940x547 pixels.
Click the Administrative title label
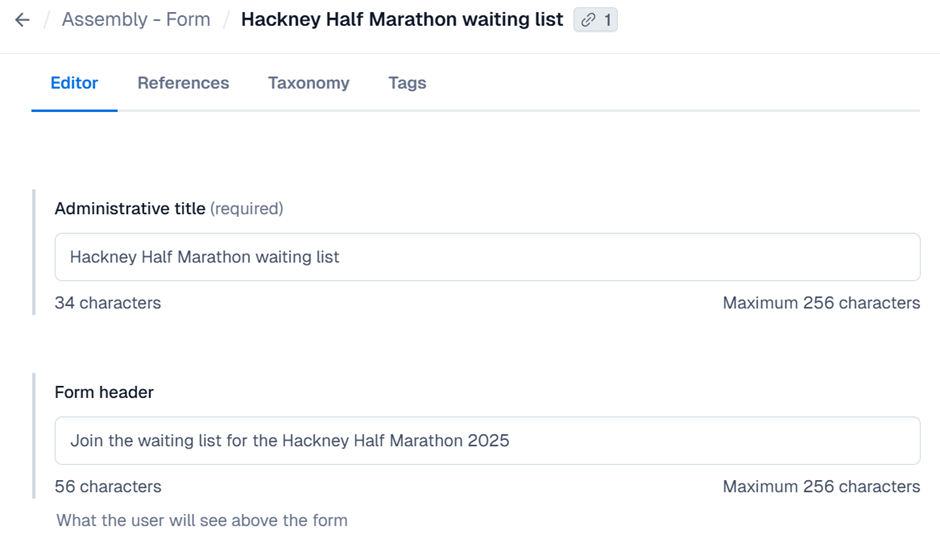click(130, 208)
